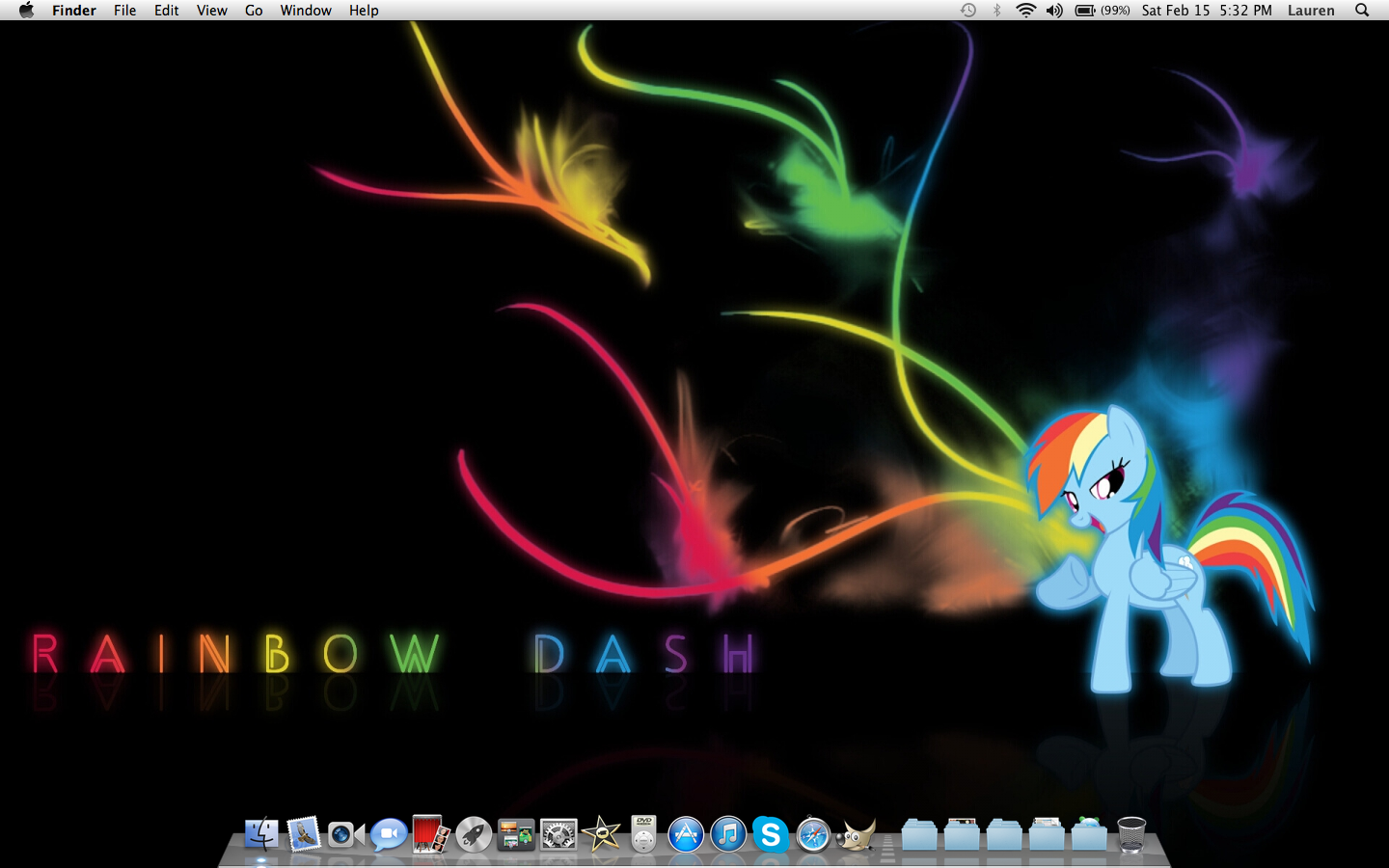This screenshot has width=1389, height=868.
Task: Click the Spotlight search magnifier
Action: (x=1362, y=11)
